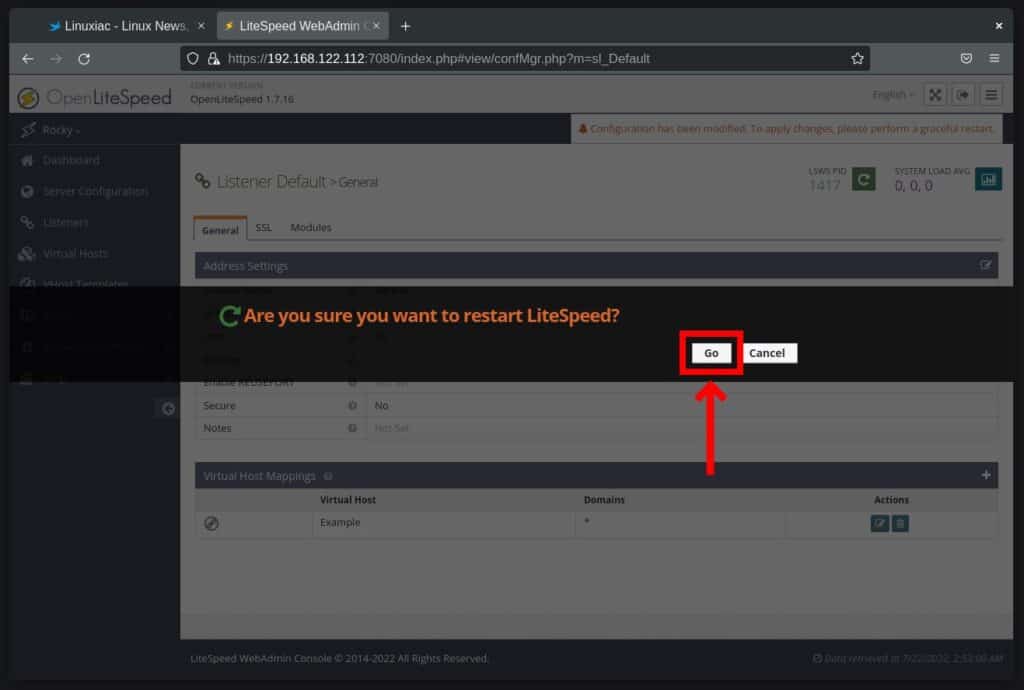
Task: Open Dashboard in the sidebar
Action: (x=71, y=160)
